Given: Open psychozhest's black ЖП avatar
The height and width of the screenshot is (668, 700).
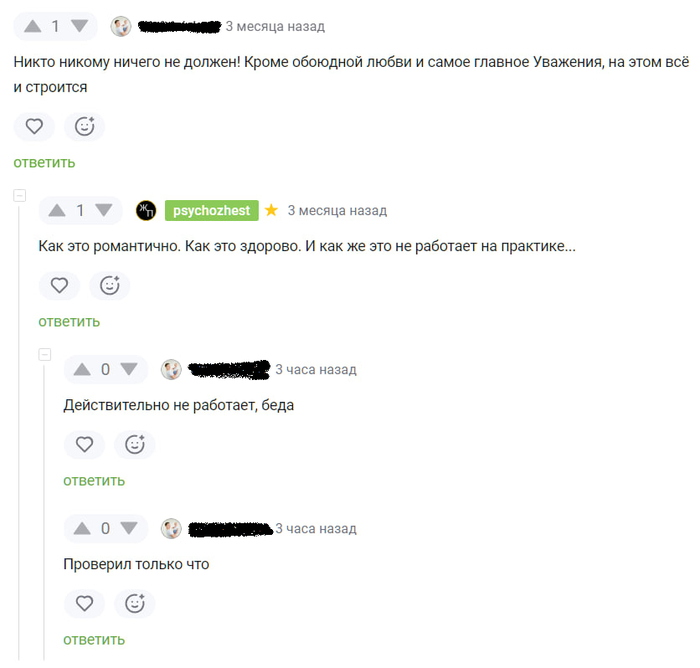Looking at the screenshot, I should click(x=146, y=210).
